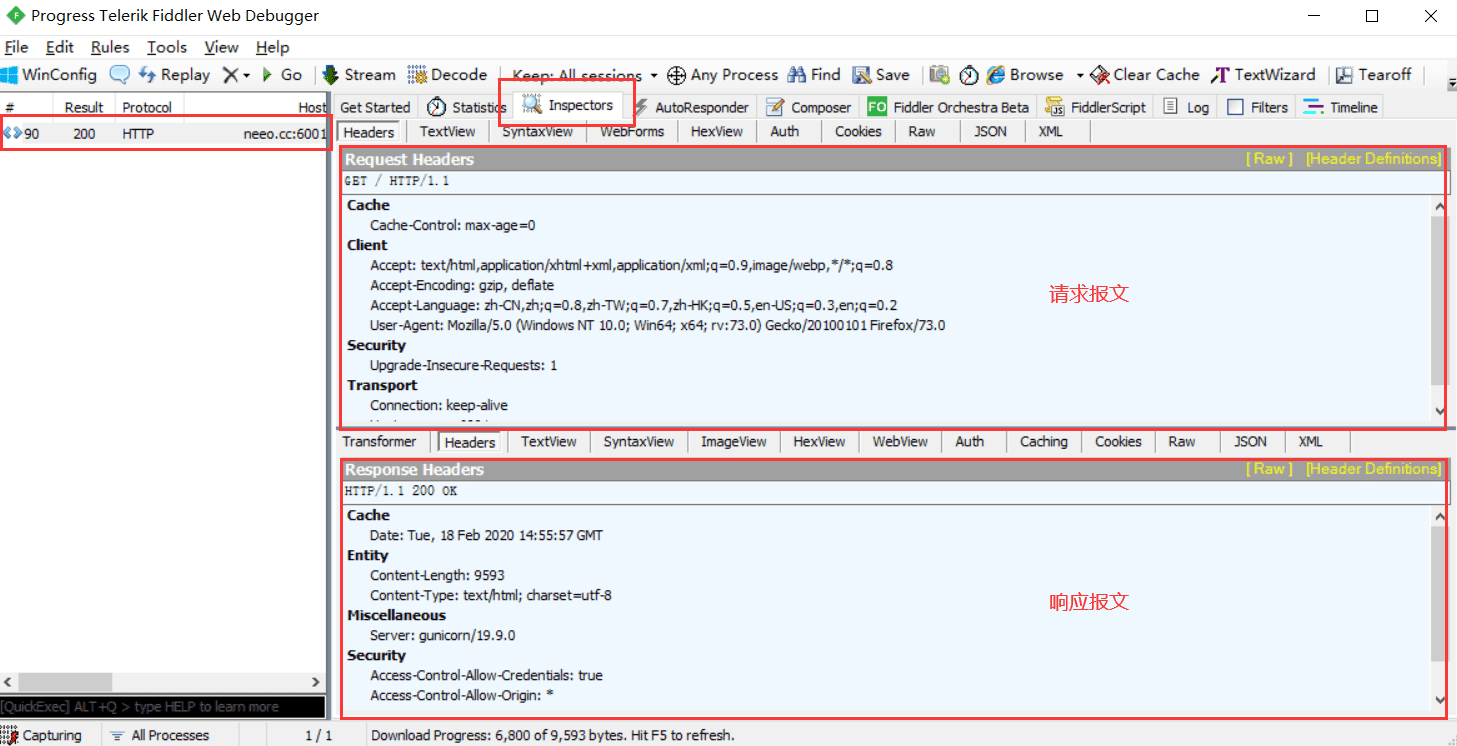This screenshot has width=1457, height=746.
Task: Toggle the Decode option
Action: [447, 75]
